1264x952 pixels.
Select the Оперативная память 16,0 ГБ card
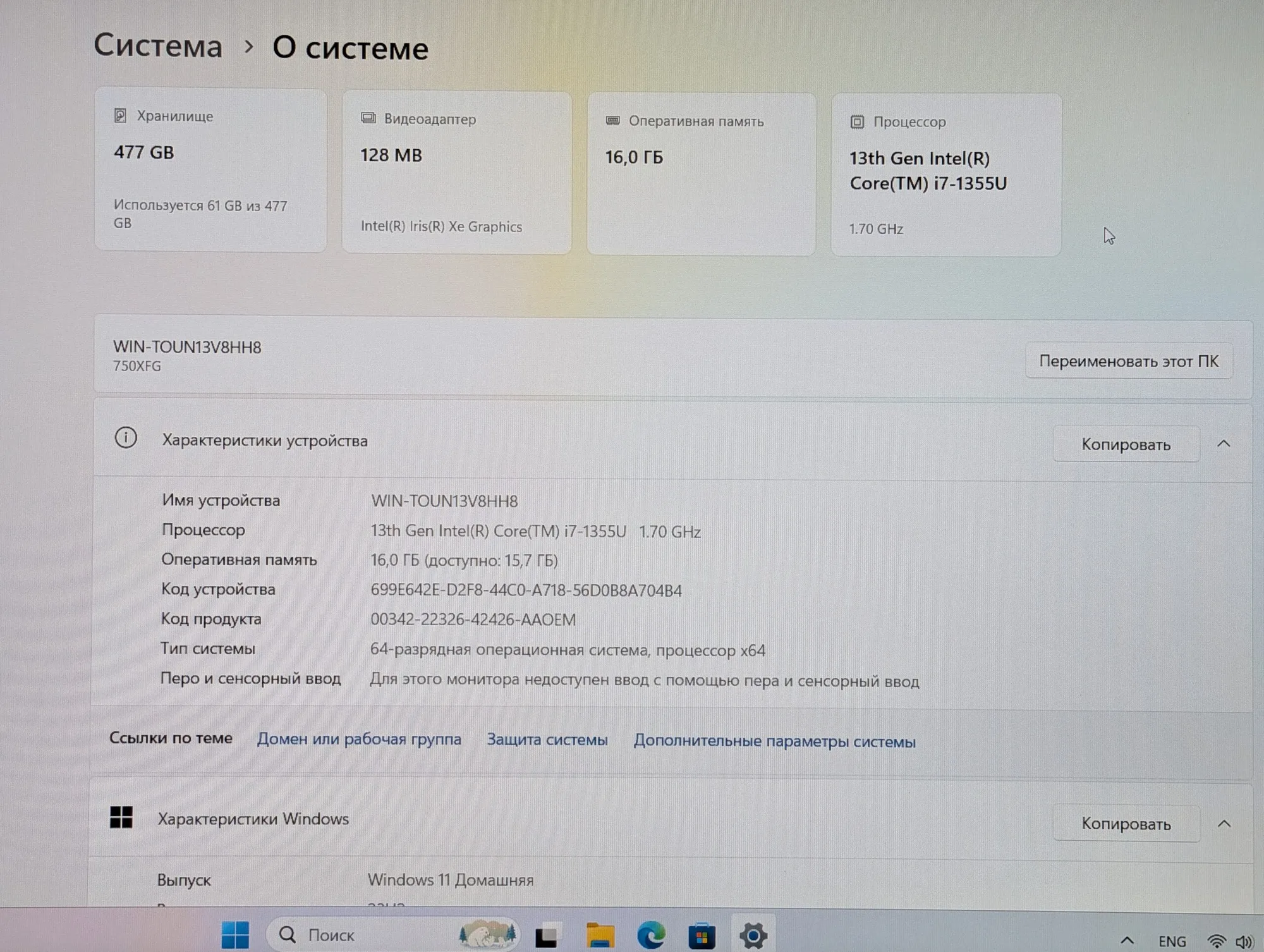coord(701,174)
